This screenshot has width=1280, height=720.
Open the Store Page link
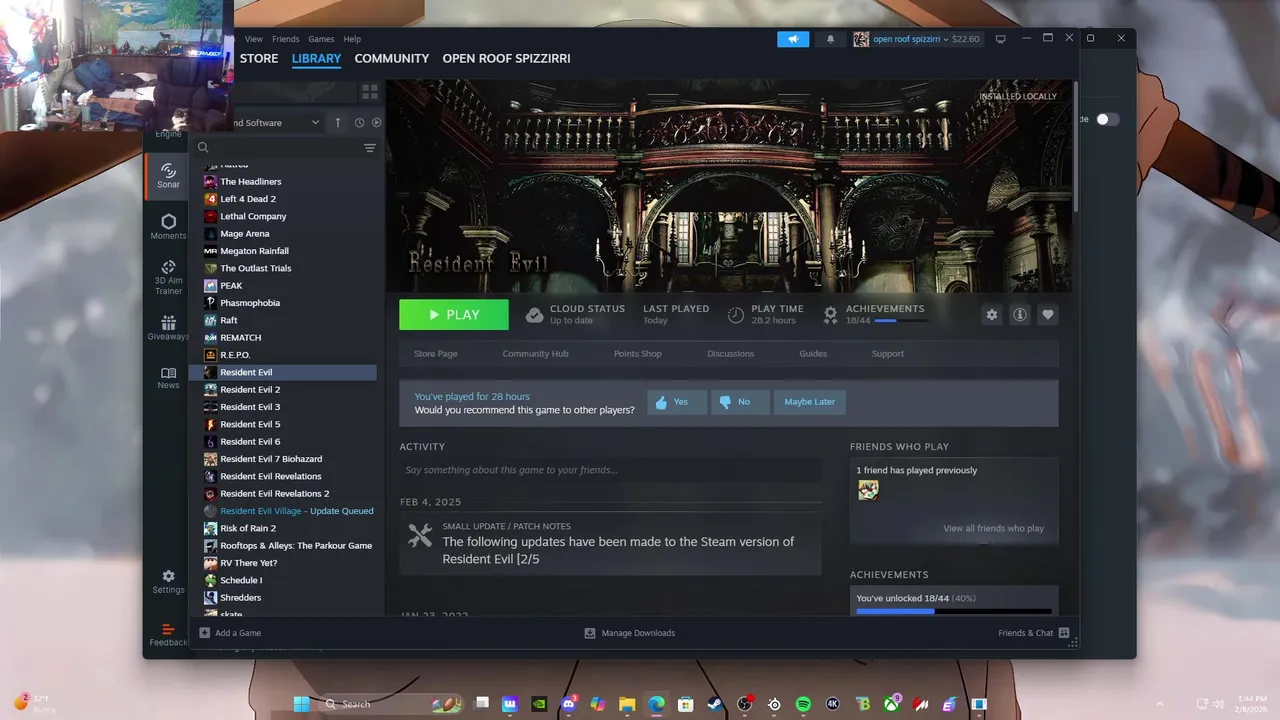(436, 354)
